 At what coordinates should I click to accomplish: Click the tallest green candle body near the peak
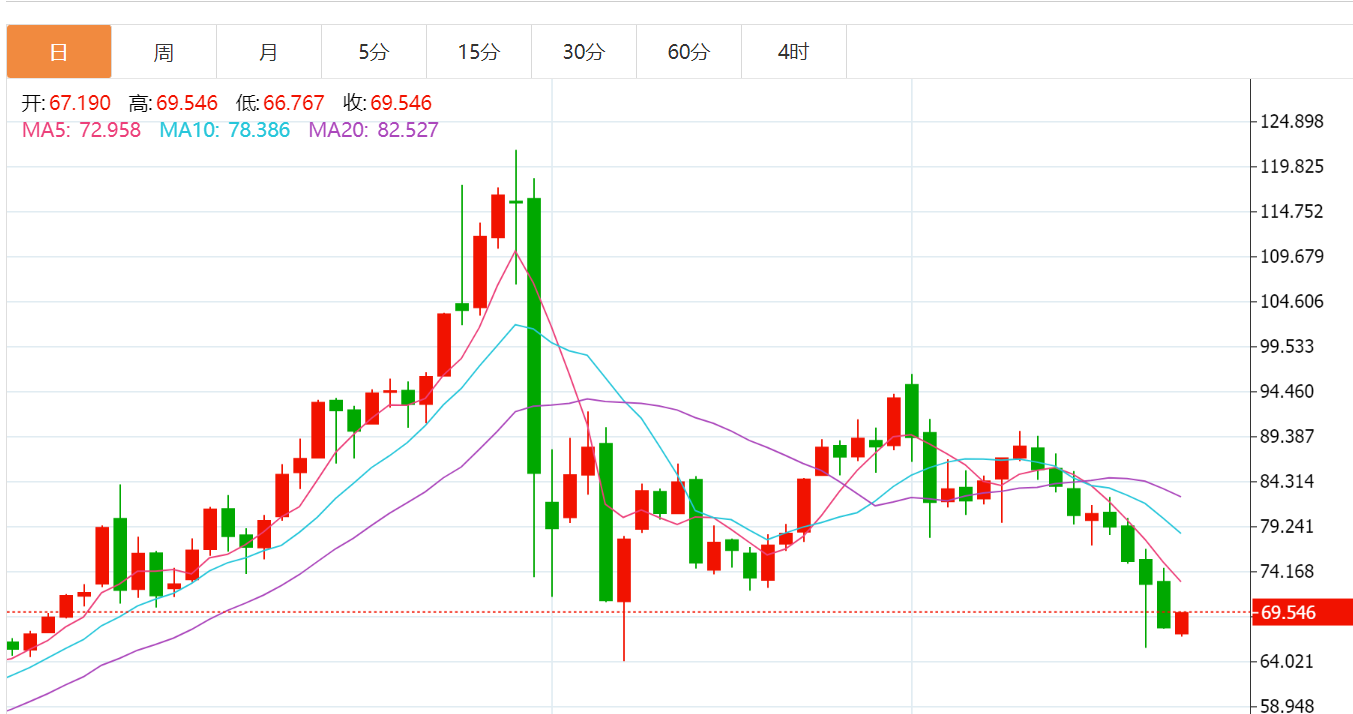click(534, 335)
